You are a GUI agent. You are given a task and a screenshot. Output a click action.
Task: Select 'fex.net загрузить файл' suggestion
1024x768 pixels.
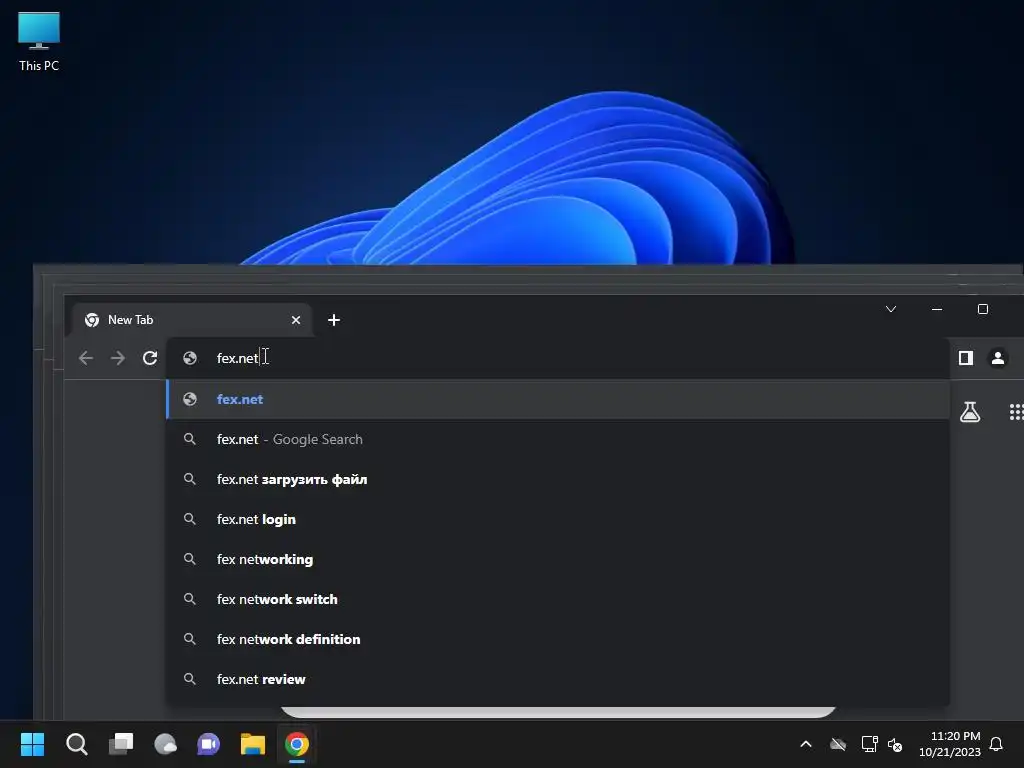click(558, 479)
